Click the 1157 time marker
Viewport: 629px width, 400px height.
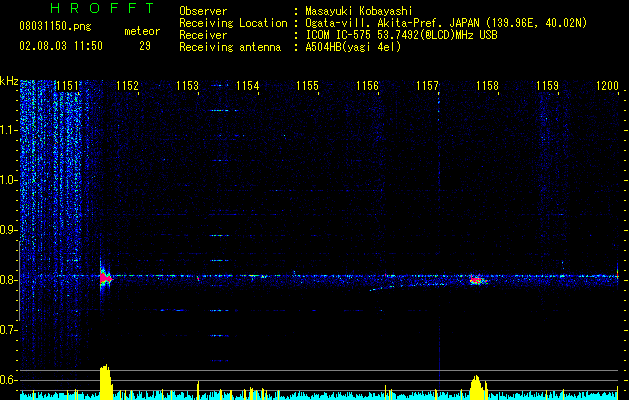click(428, 86)
